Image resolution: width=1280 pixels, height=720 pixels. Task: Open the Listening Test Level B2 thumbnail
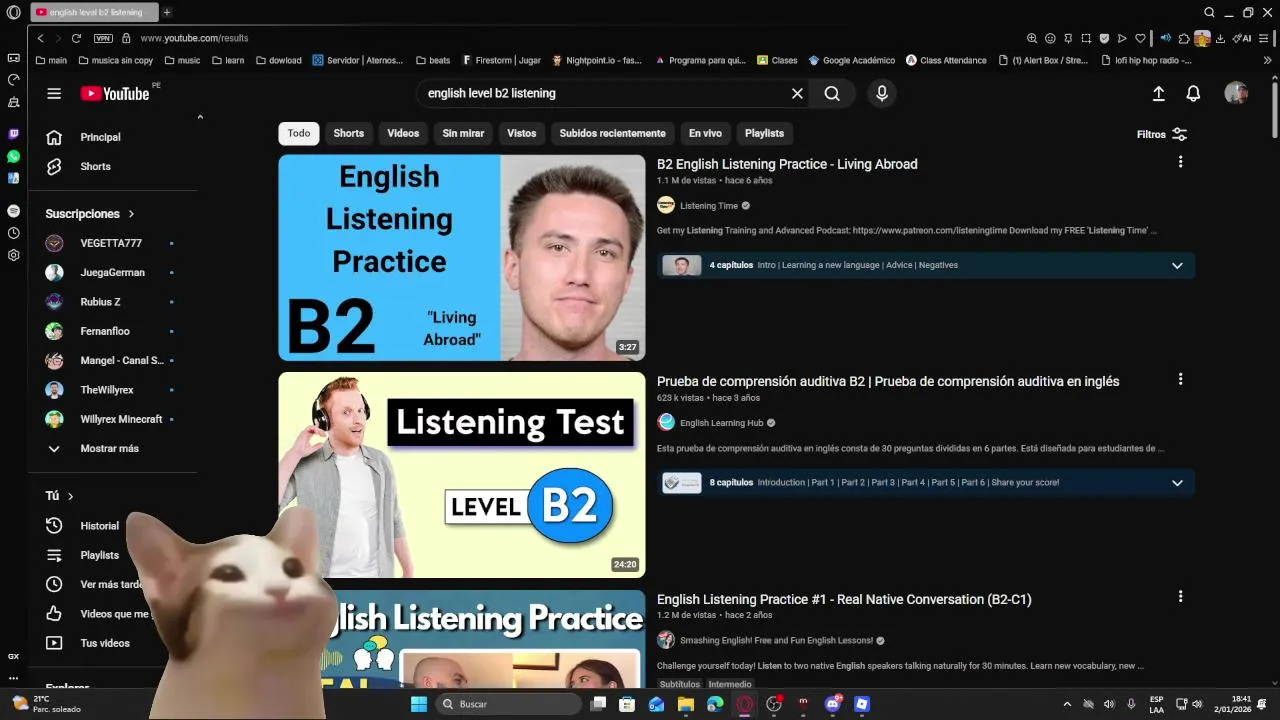pyautogui.click(x=462, y=475)
